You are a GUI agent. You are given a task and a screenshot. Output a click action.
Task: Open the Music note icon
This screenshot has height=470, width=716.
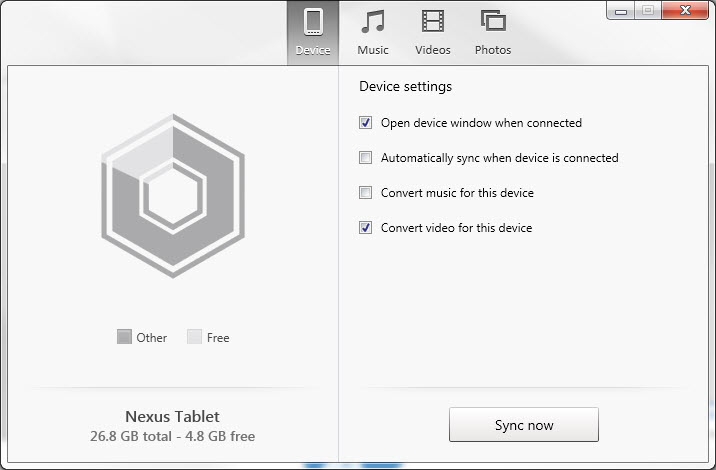[x=373, y=22]
